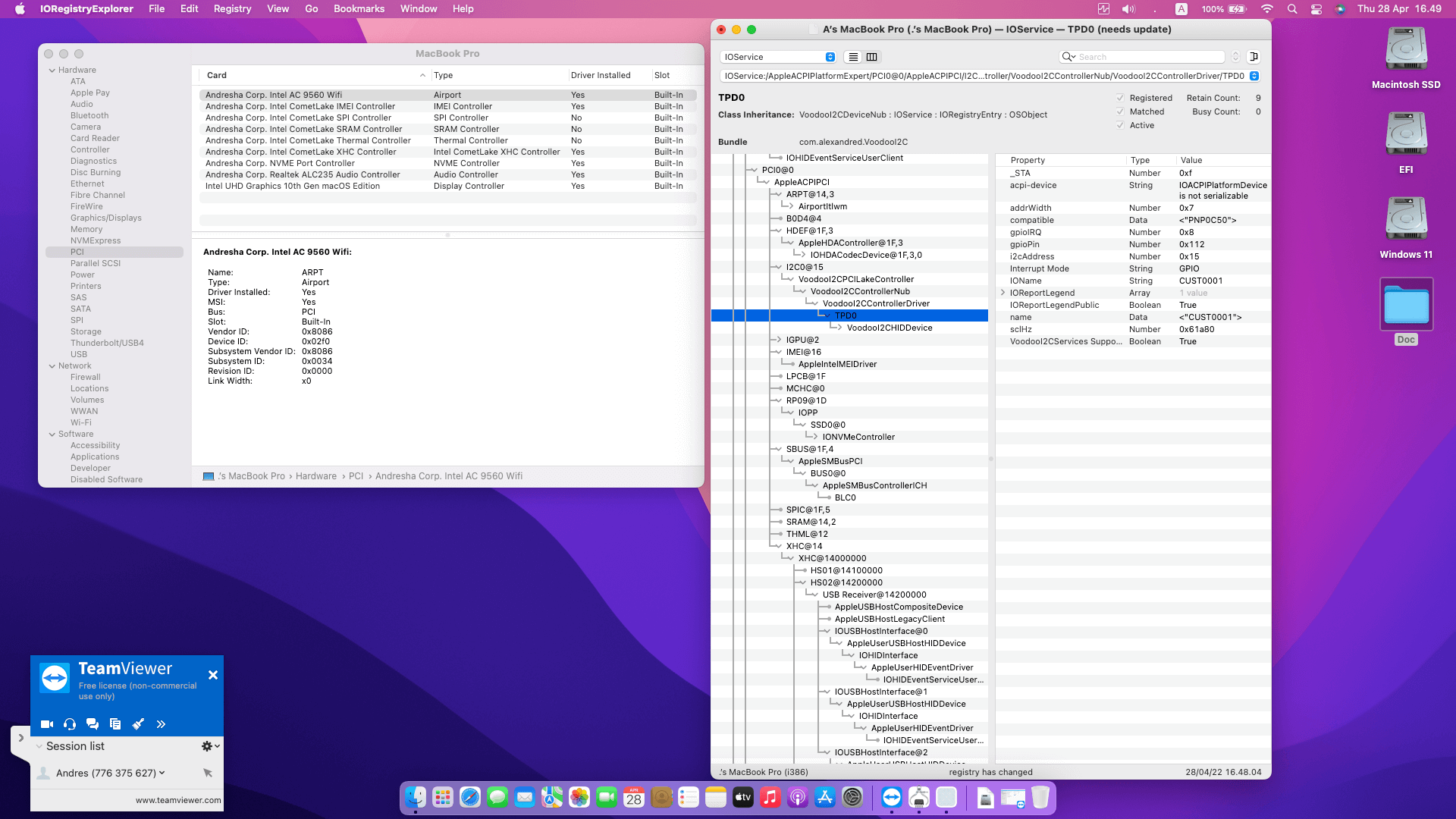Open the Bookmarks menu
This screenshot has width=1456, height=819.
click(x=359, y=9)
